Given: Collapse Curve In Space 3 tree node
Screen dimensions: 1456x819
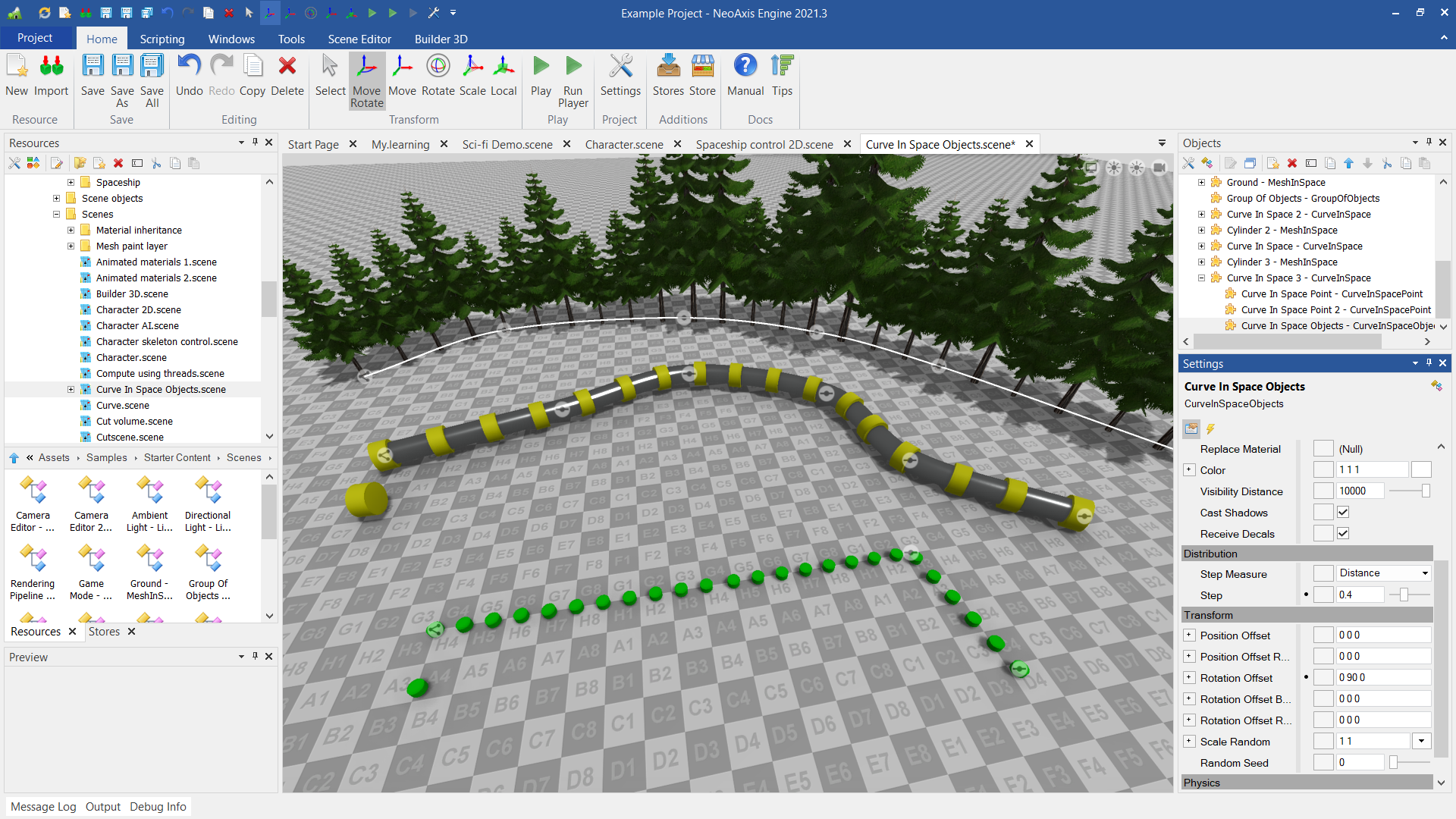Looking at the screenshot, I should coord(1201,278).
